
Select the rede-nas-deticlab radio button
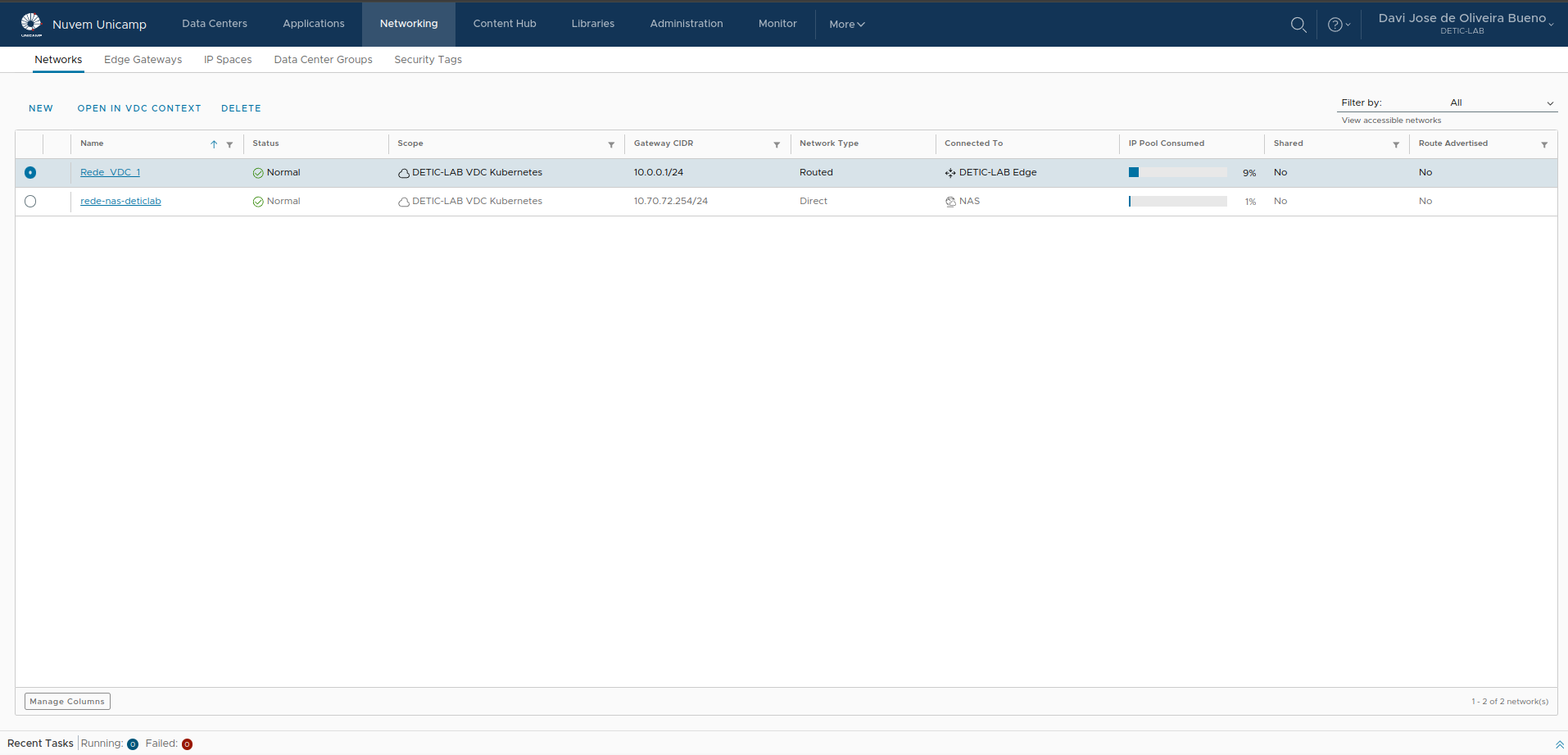pos(30,201)
